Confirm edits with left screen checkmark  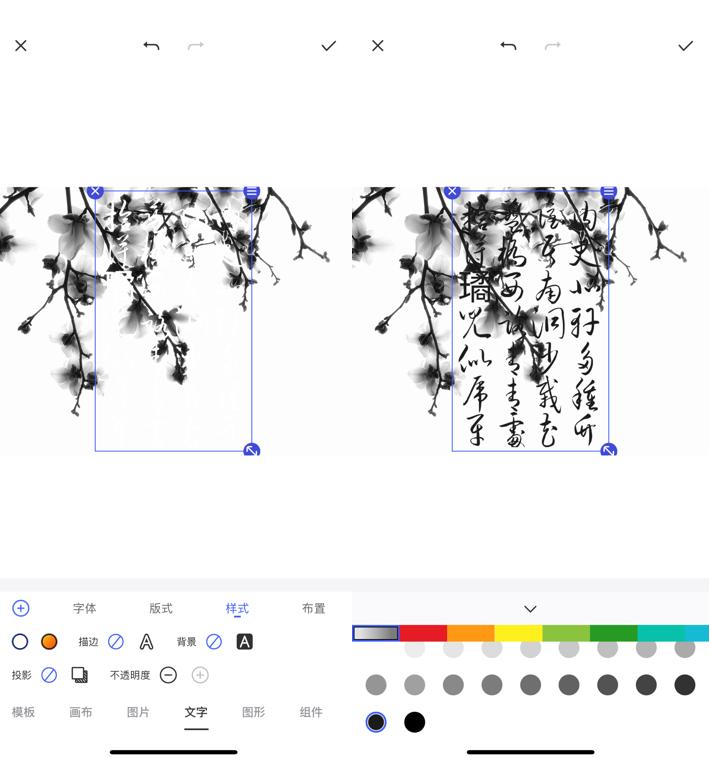point(329,46)
